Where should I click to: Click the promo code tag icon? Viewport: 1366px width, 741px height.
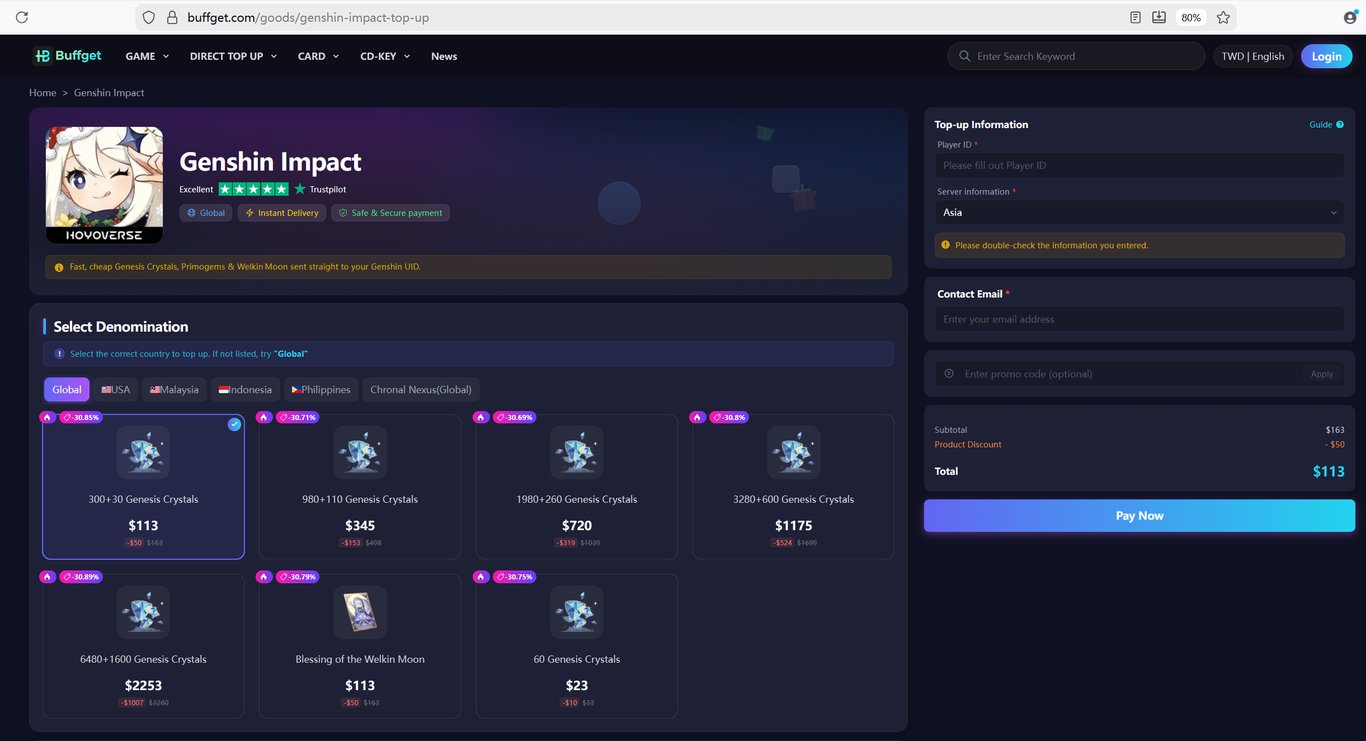(x=949, y=374)
